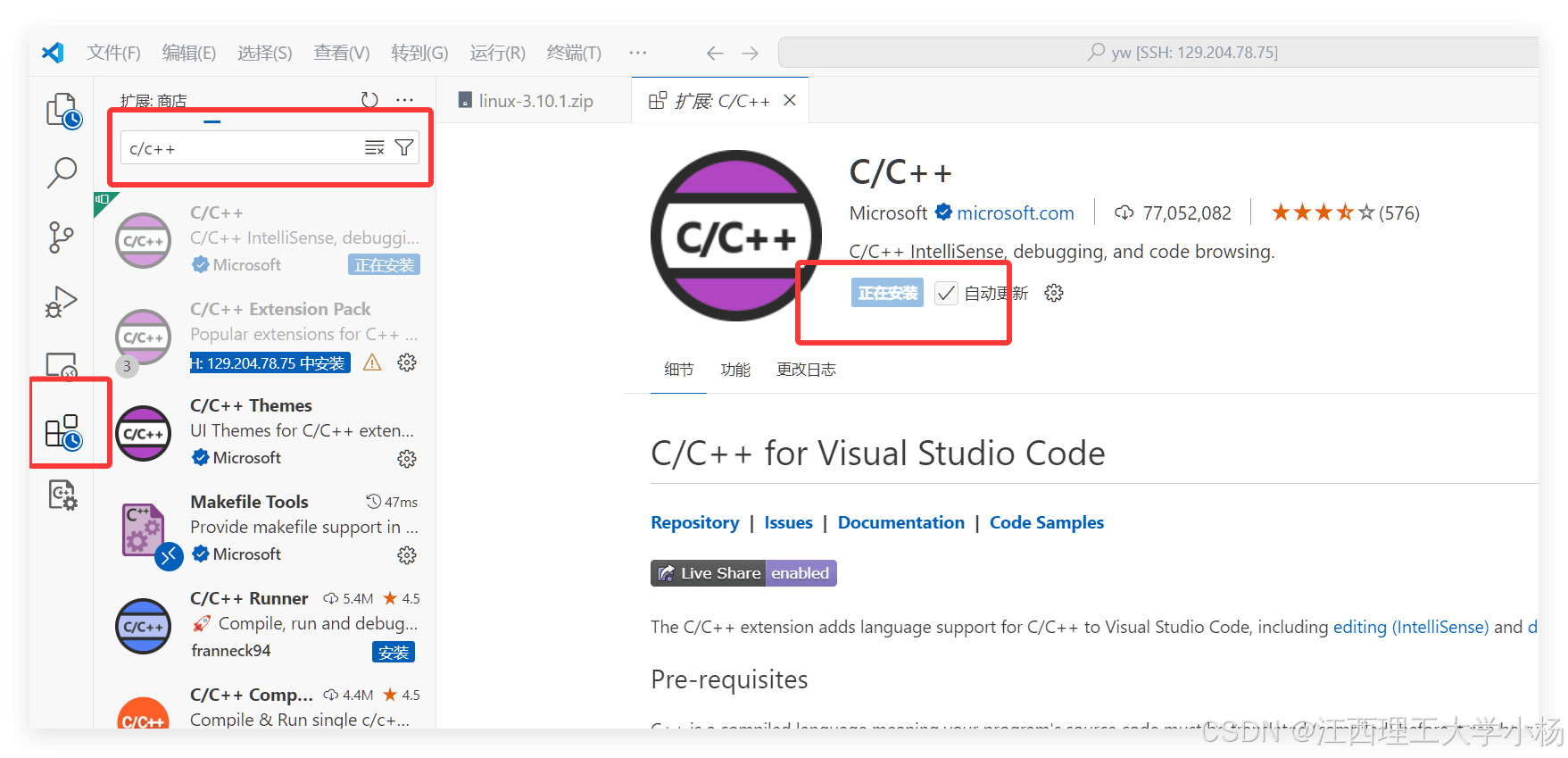Screen dimensions: 1568x758
Task: Open the Search view in activity bar
Action: 62,172
